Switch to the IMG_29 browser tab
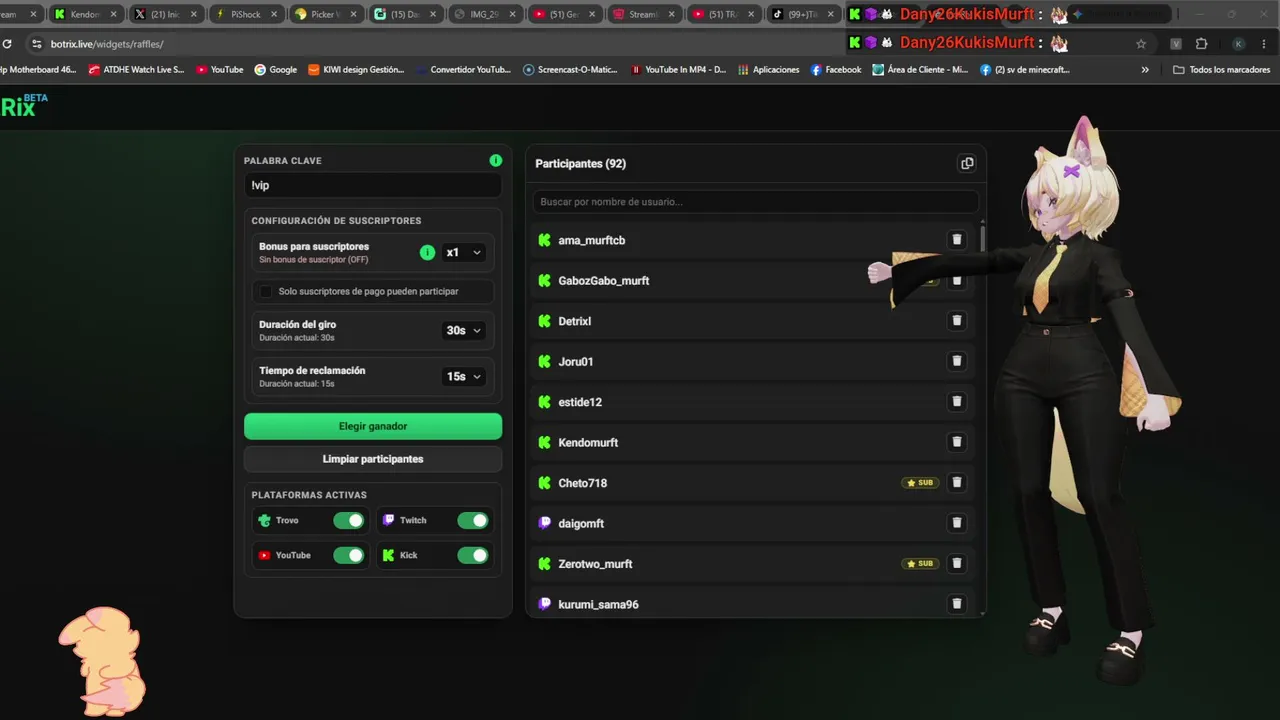Image resolution: width=1280 pixels, height=720 pixels. 482,15
